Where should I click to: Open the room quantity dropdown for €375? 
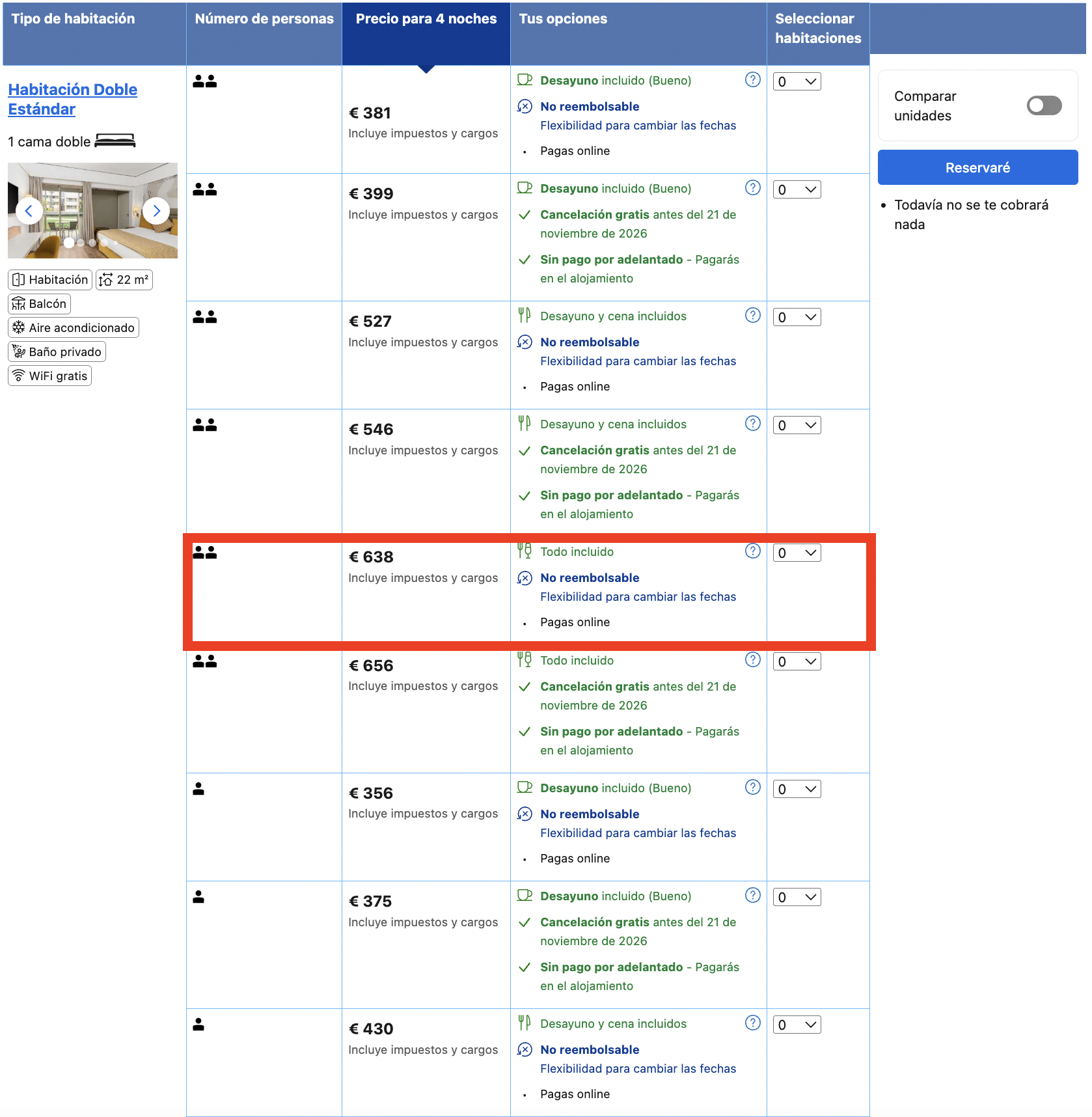pyautogui.click(x=797, y=898)
